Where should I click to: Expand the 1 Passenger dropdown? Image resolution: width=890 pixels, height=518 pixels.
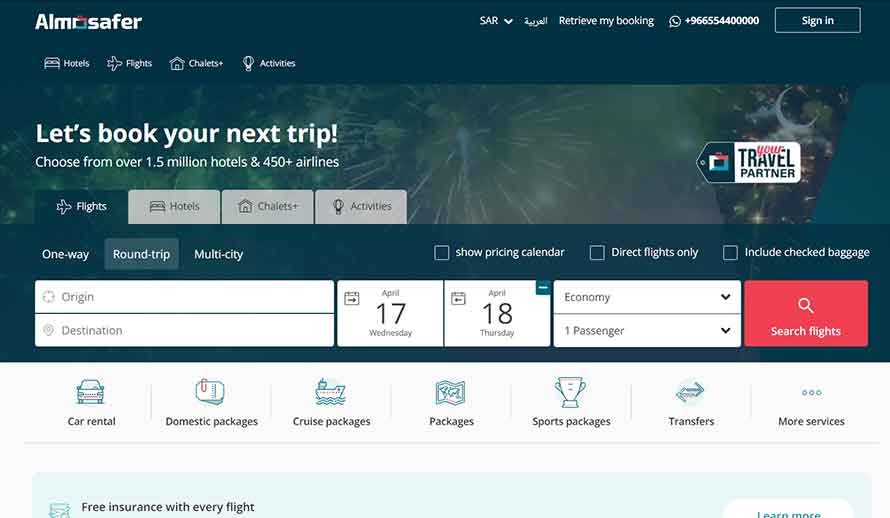point(647,330)
